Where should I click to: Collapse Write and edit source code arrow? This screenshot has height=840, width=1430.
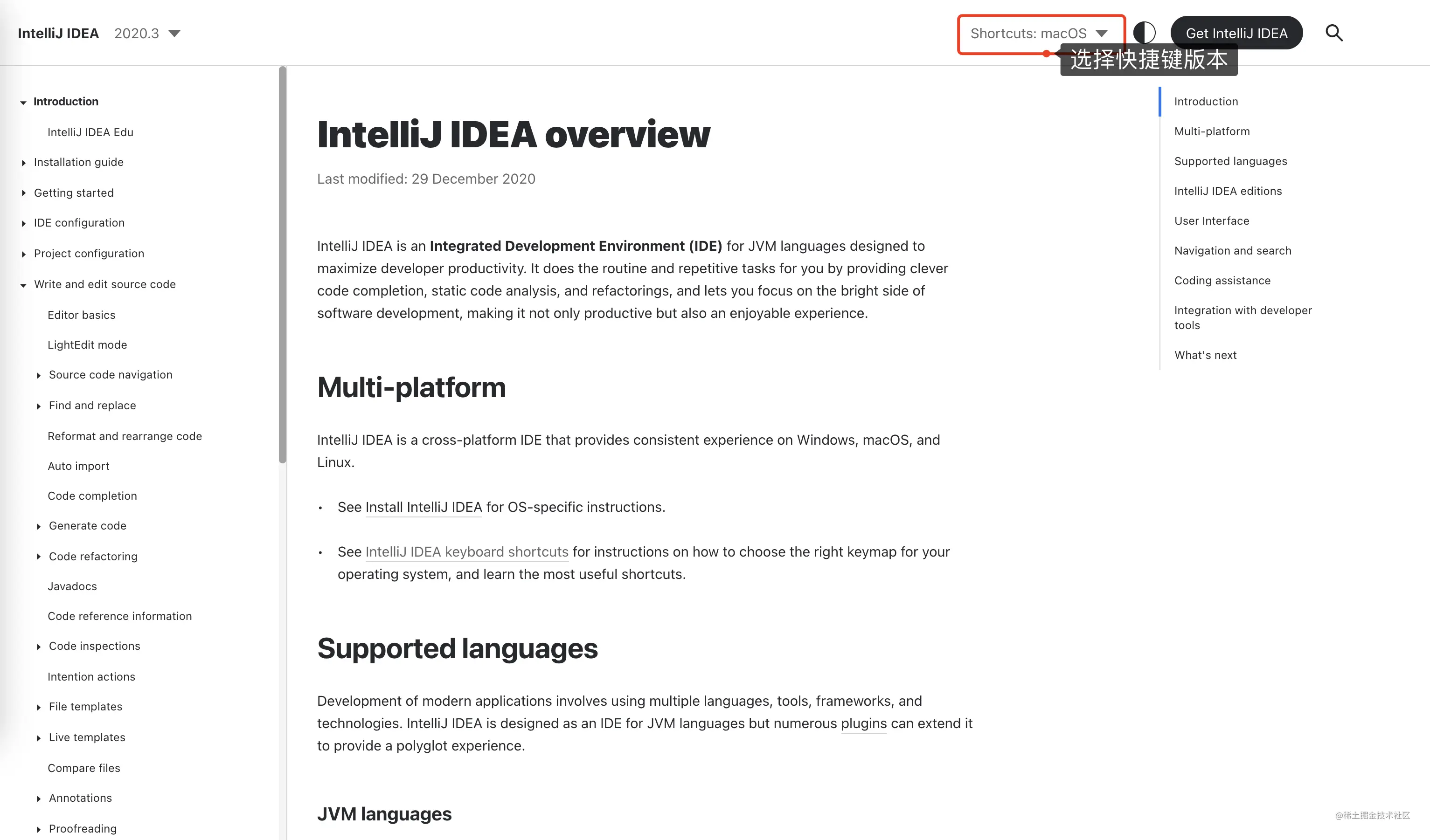point(23,285)
